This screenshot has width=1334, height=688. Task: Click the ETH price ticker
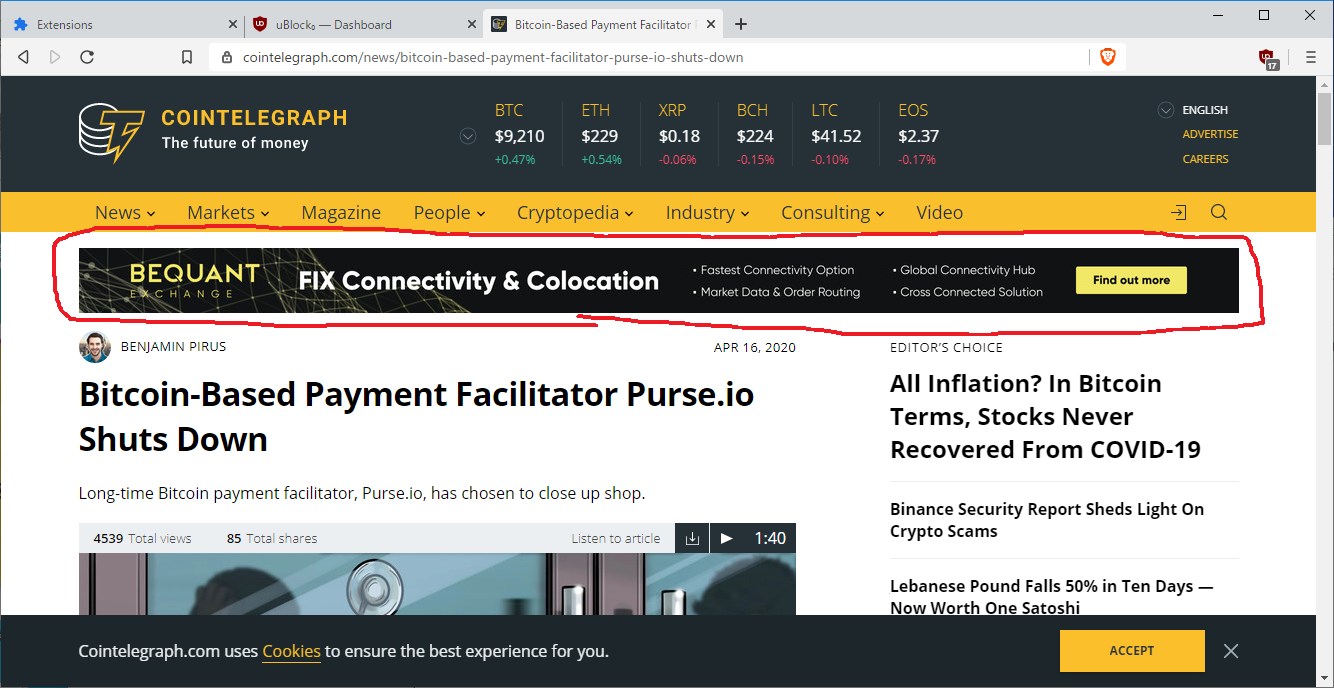pyautogui.click(x=601, y=134)
